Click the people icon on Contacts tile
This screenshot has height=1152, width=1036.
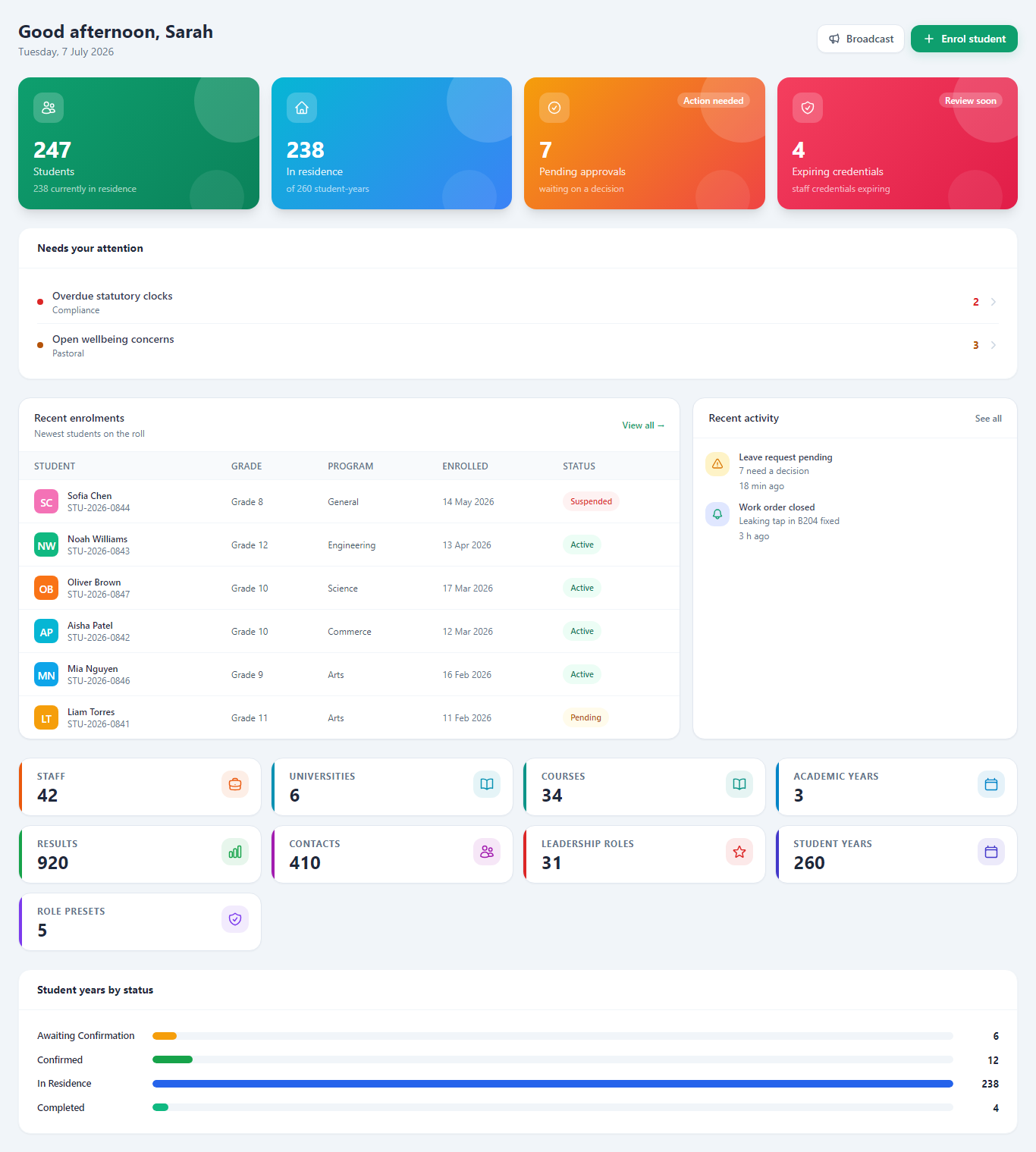pyautogui.click(x=487, y=852)
